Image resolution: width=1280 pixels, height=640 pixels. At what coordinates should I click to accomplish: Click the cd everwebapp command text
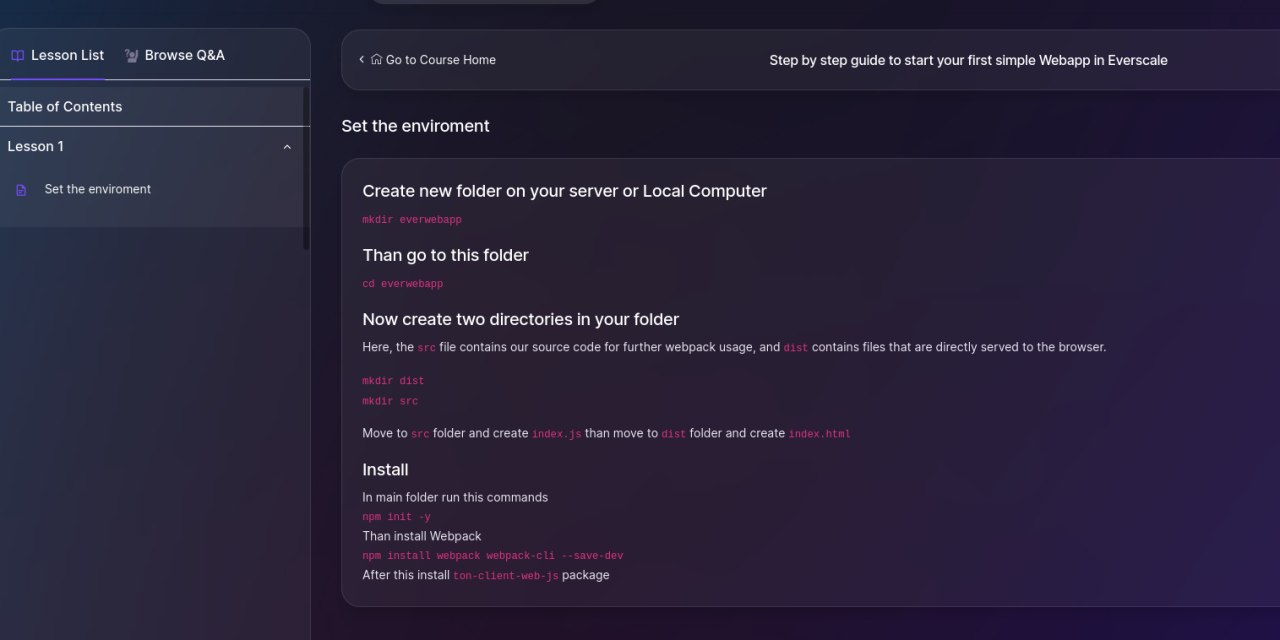(x=402, y=284)
